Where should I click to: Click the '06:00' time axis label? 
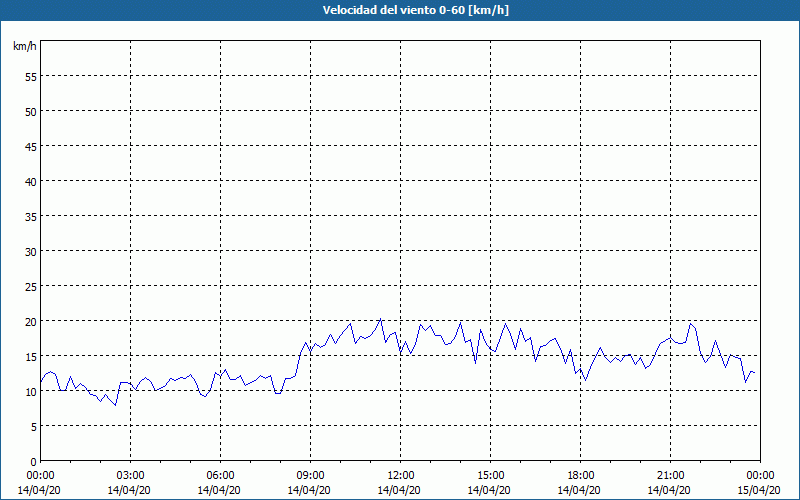[x=220, y=476]
